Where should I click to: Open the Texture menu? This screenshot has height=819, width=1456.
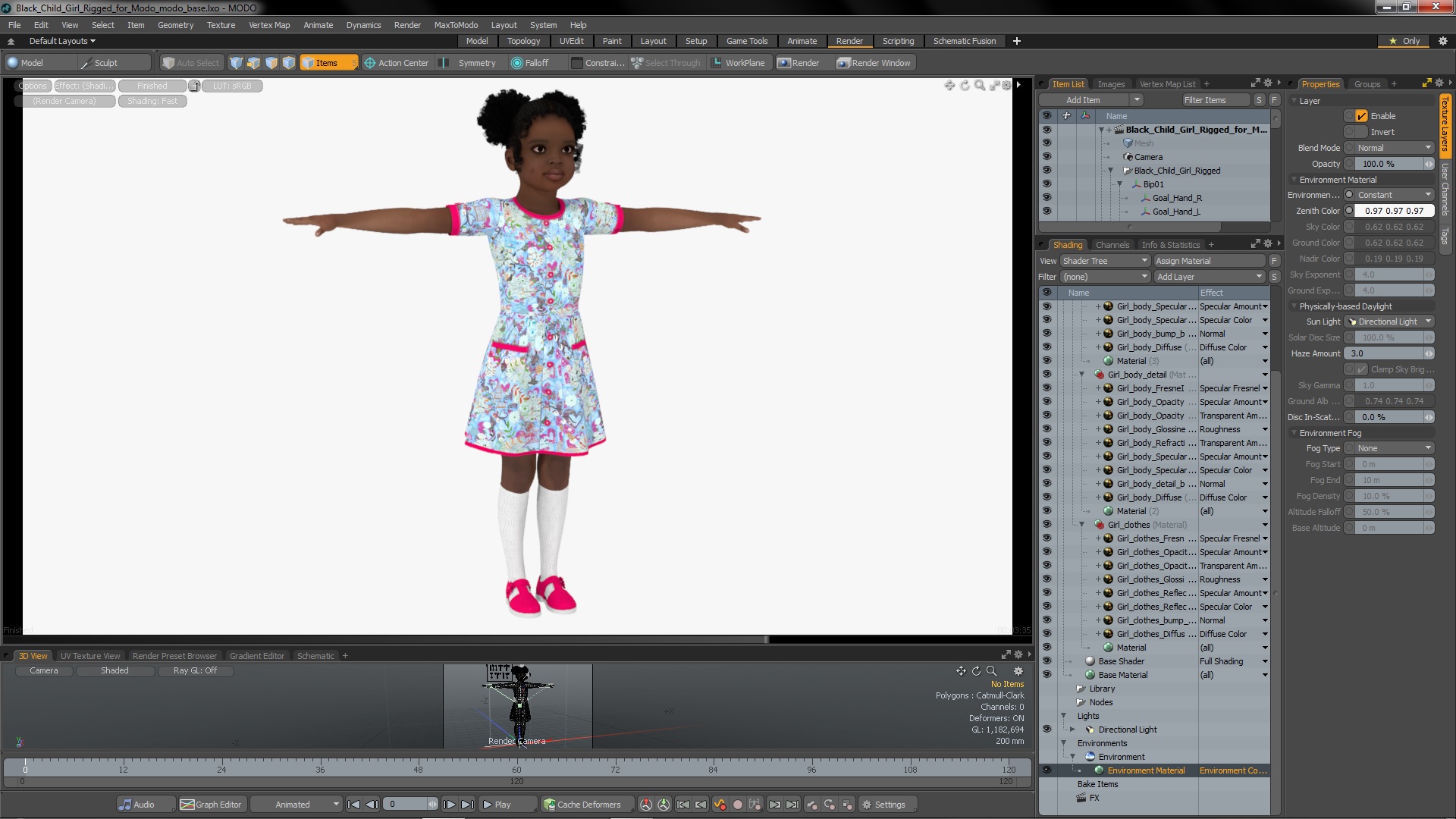pyautogui.click(x=221, y=25)
